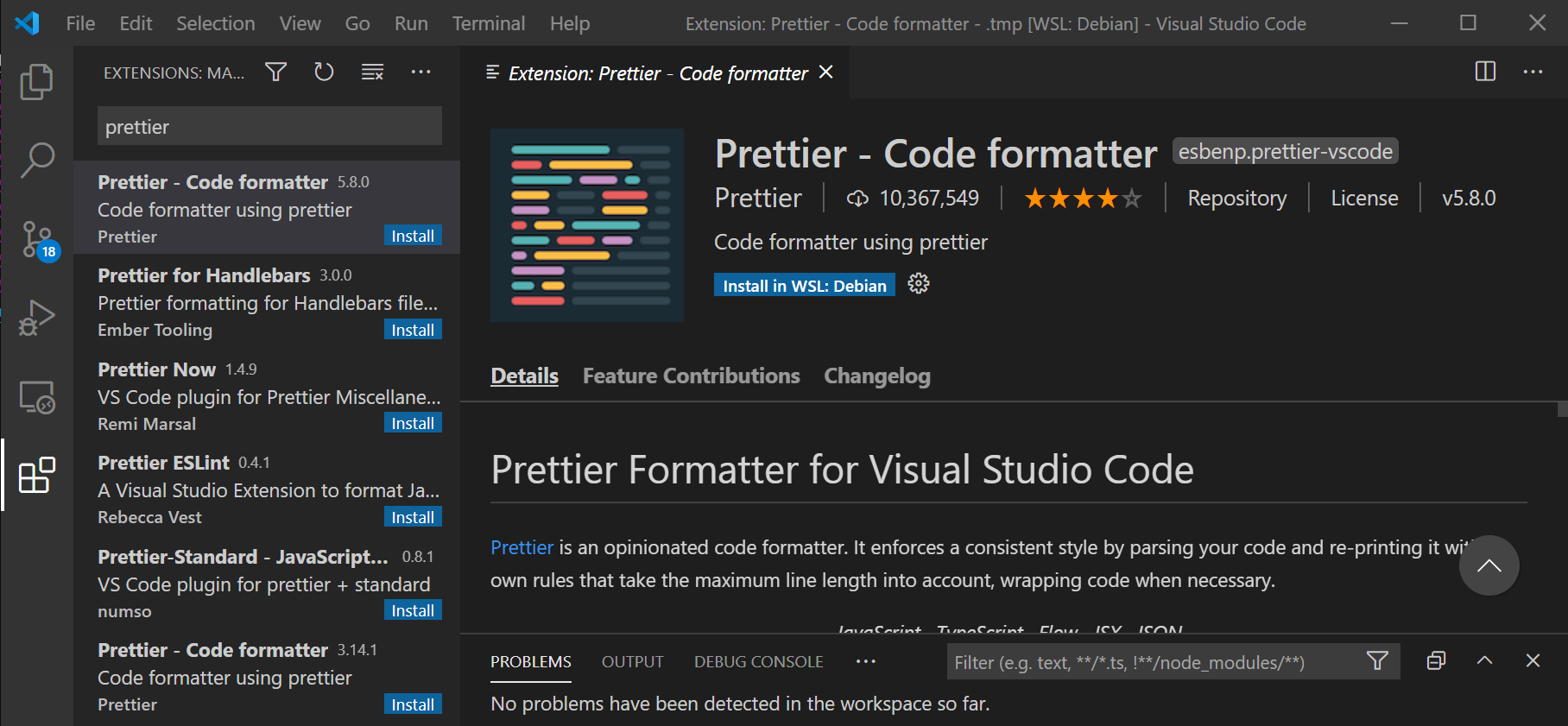
Task: Collapse all problems in panel
Action: pyautogui.click(x=1436, y=660)
